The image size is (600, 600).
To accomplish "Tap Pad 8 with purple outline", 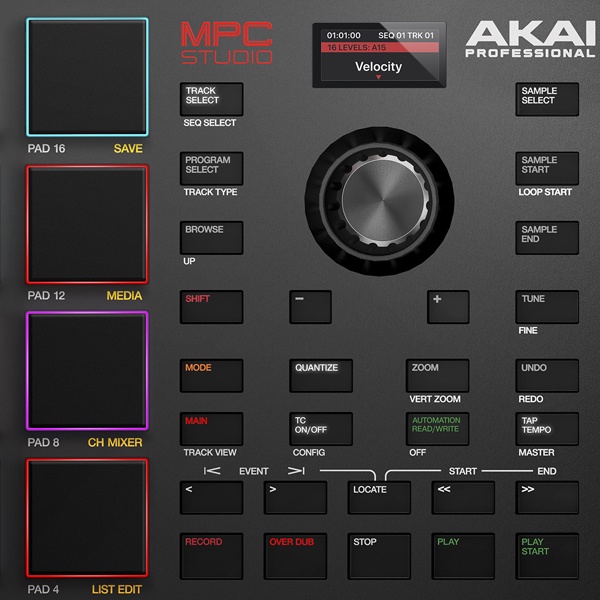I will coord(87,372).
